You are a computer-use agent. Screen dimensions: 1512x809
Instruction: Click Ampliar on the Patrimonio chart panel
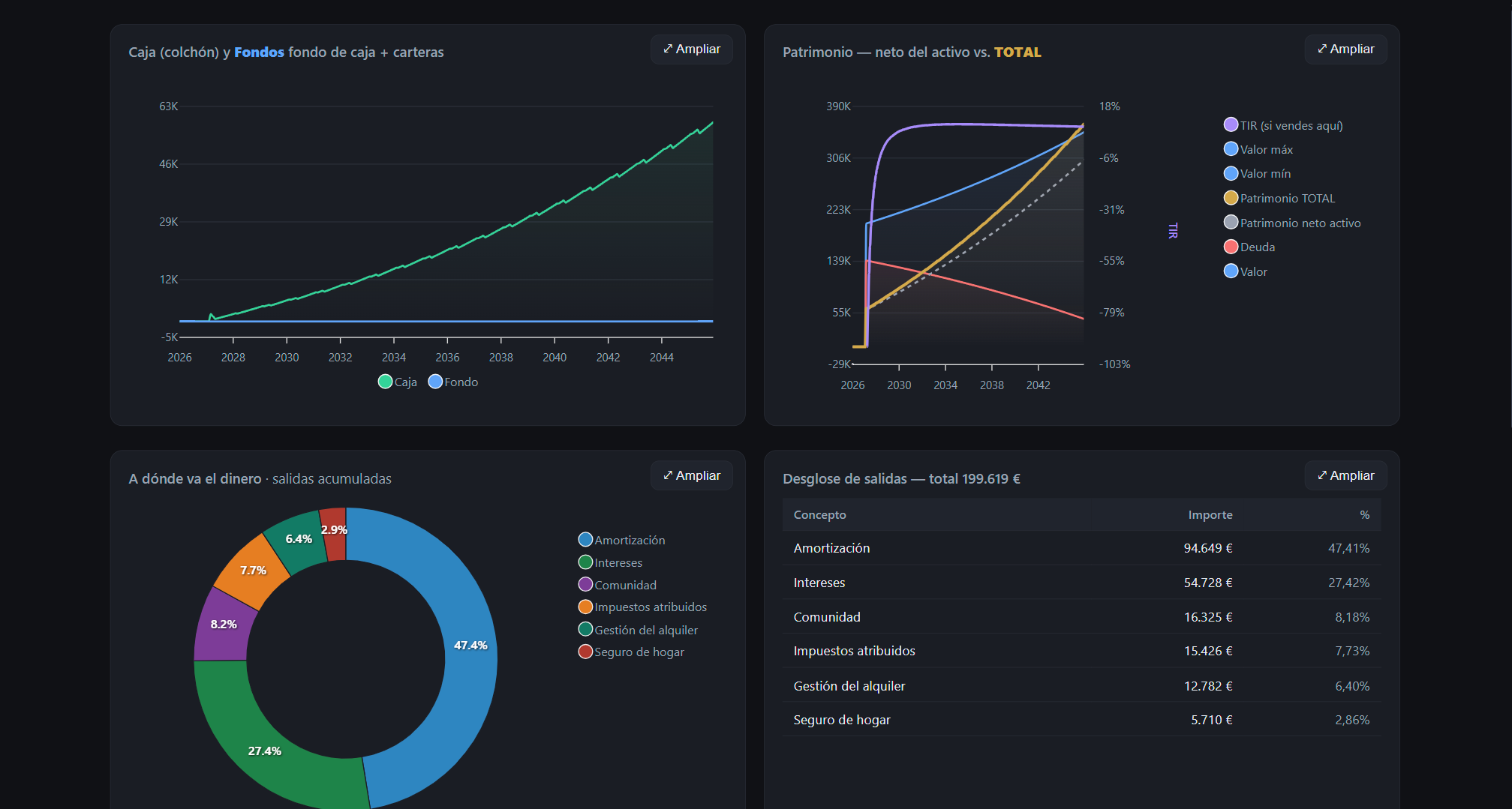pyautogui.click(x=1345, y=49)
